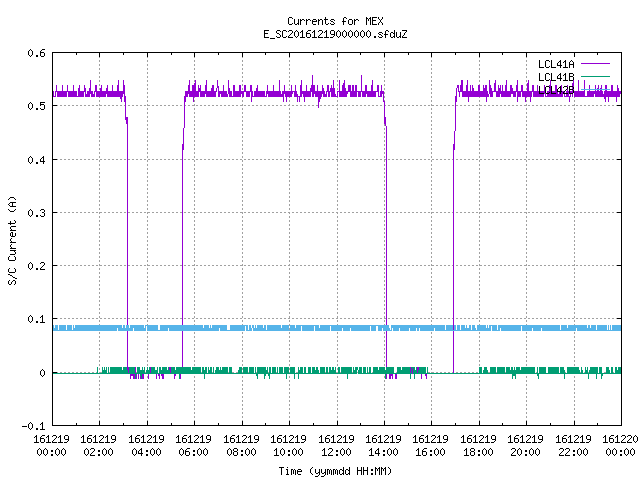This screenshot has height=480, width=640.
Task: Click the 0.4 y-axis tick label
Action: pyautogui.click(x=36, y=160)
